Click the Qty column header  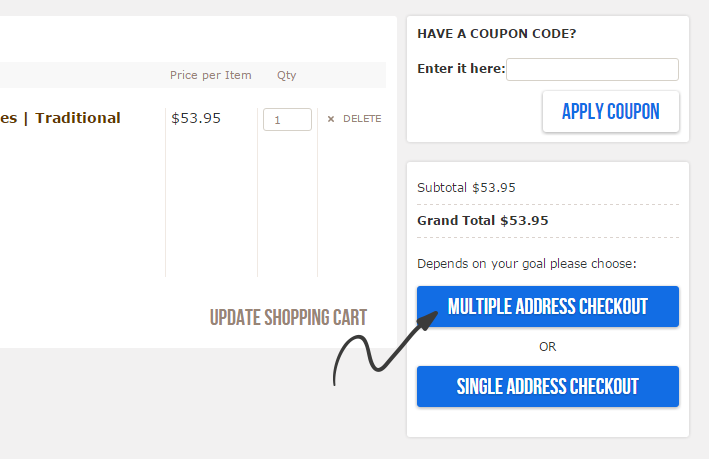click(286, 75)
